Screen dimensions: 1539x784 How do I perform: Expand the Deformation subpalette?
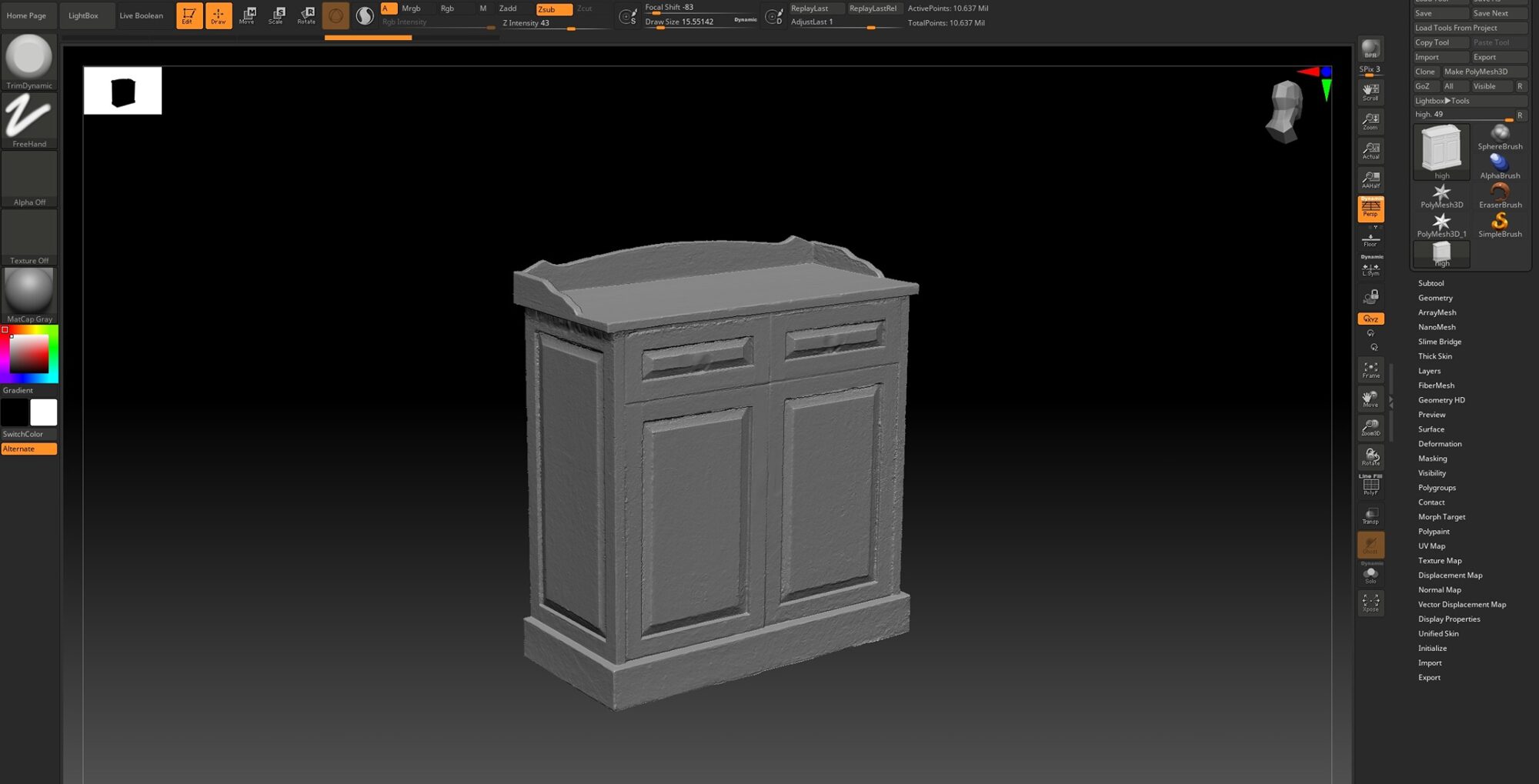(x=1441, y=444)
